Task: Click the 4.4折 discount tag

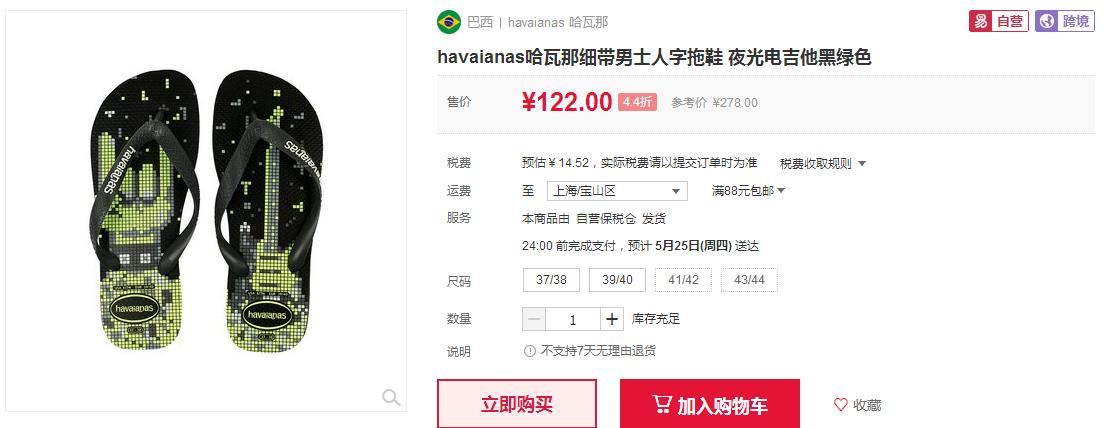Action: [637, 102]
